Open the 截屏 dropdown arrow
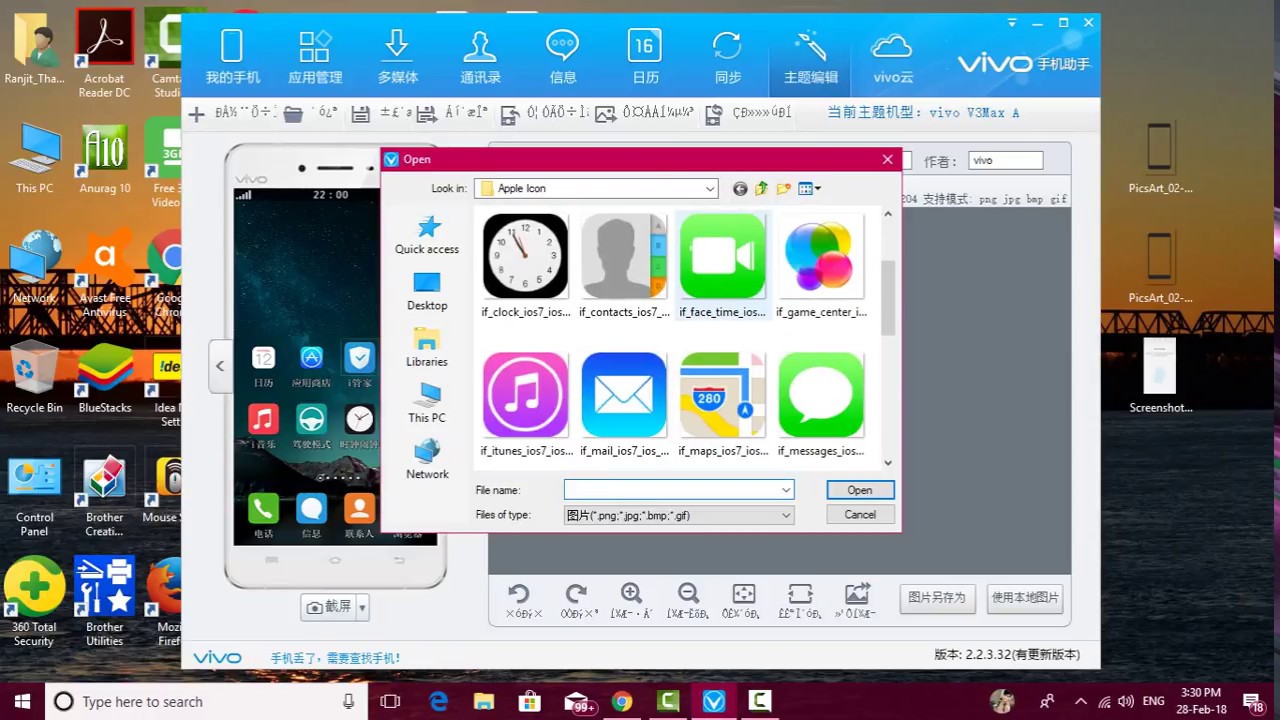Screen dimensions: 1280x720 362,607
